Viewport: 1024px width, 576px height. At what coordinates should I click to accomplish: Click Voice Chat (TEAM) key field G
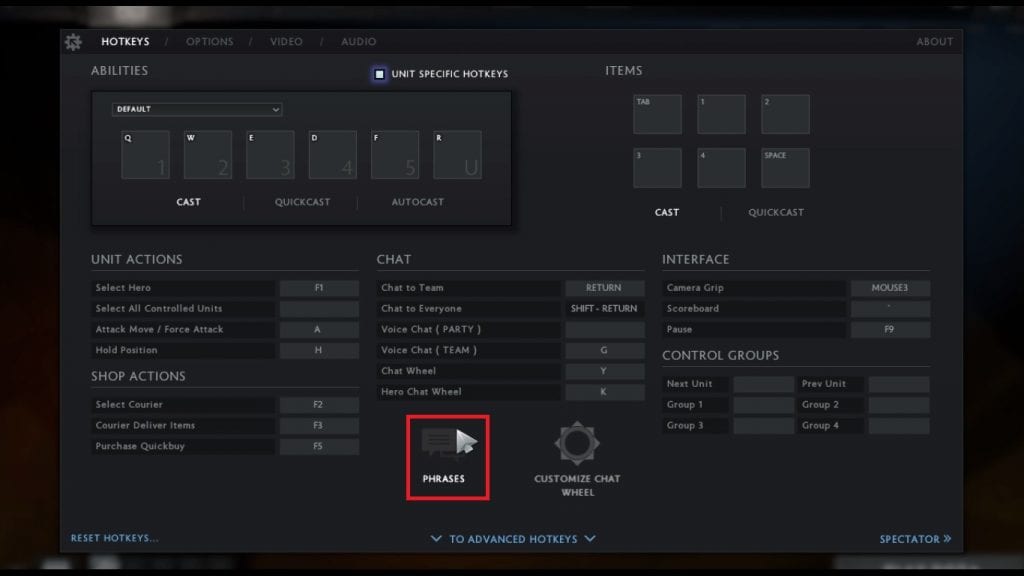coord(604,351)
